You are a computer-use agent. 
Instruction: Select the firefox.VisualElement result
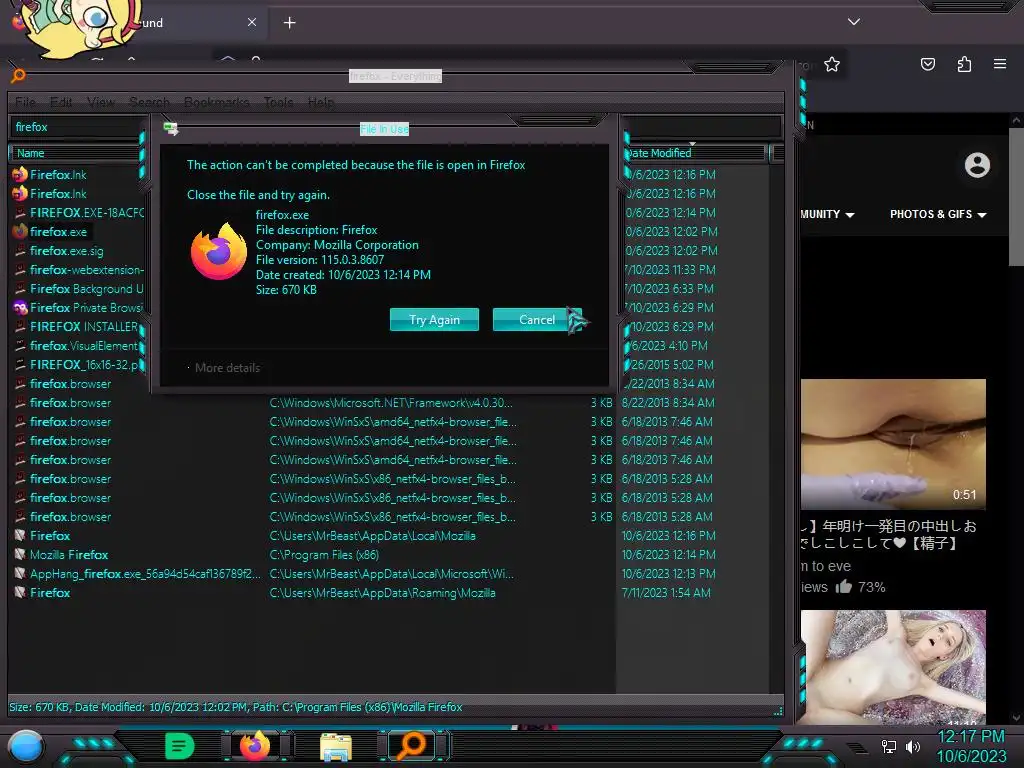pos(84,345)
